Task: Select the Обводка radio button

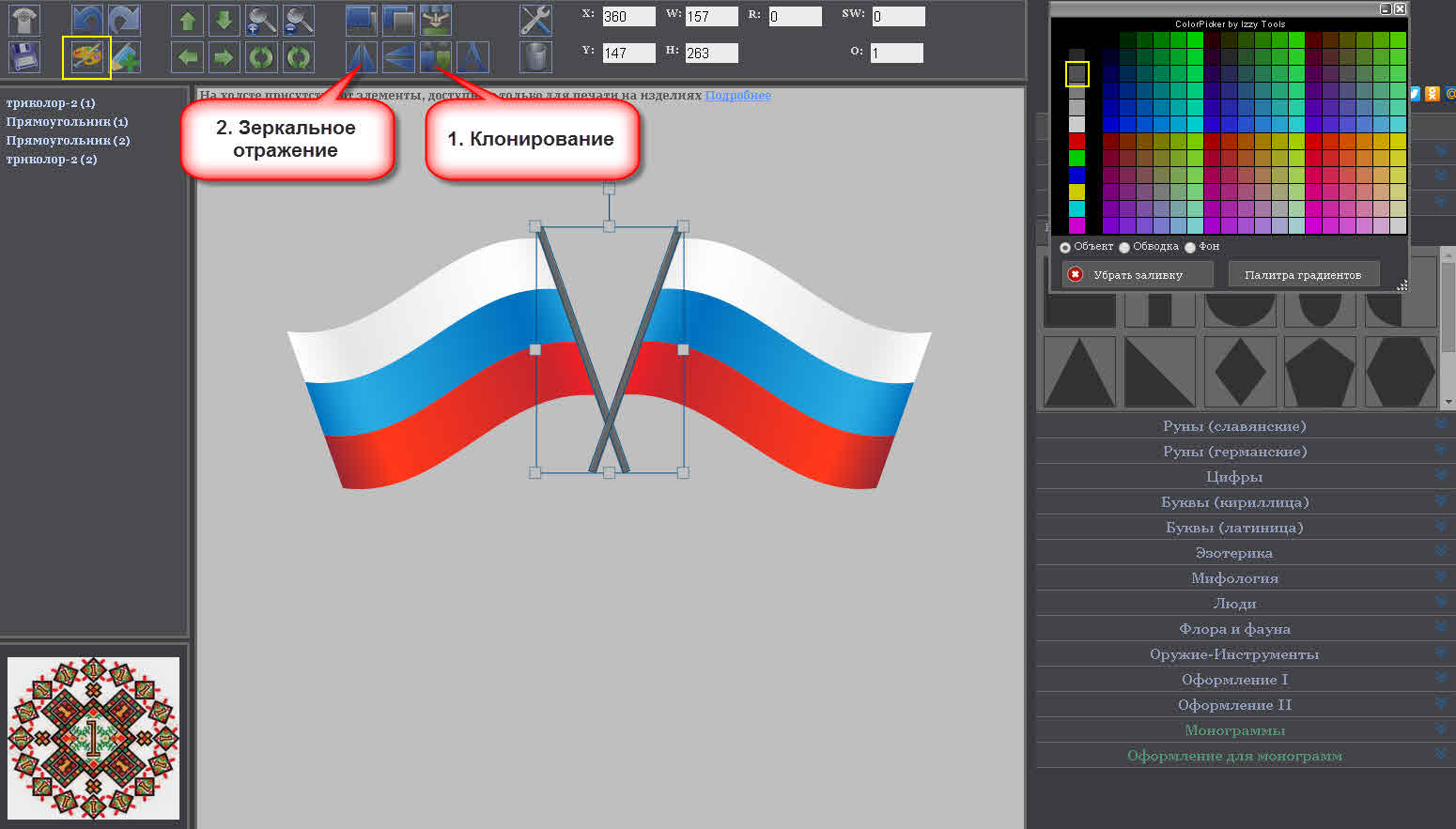Action: pos(1124,247)
